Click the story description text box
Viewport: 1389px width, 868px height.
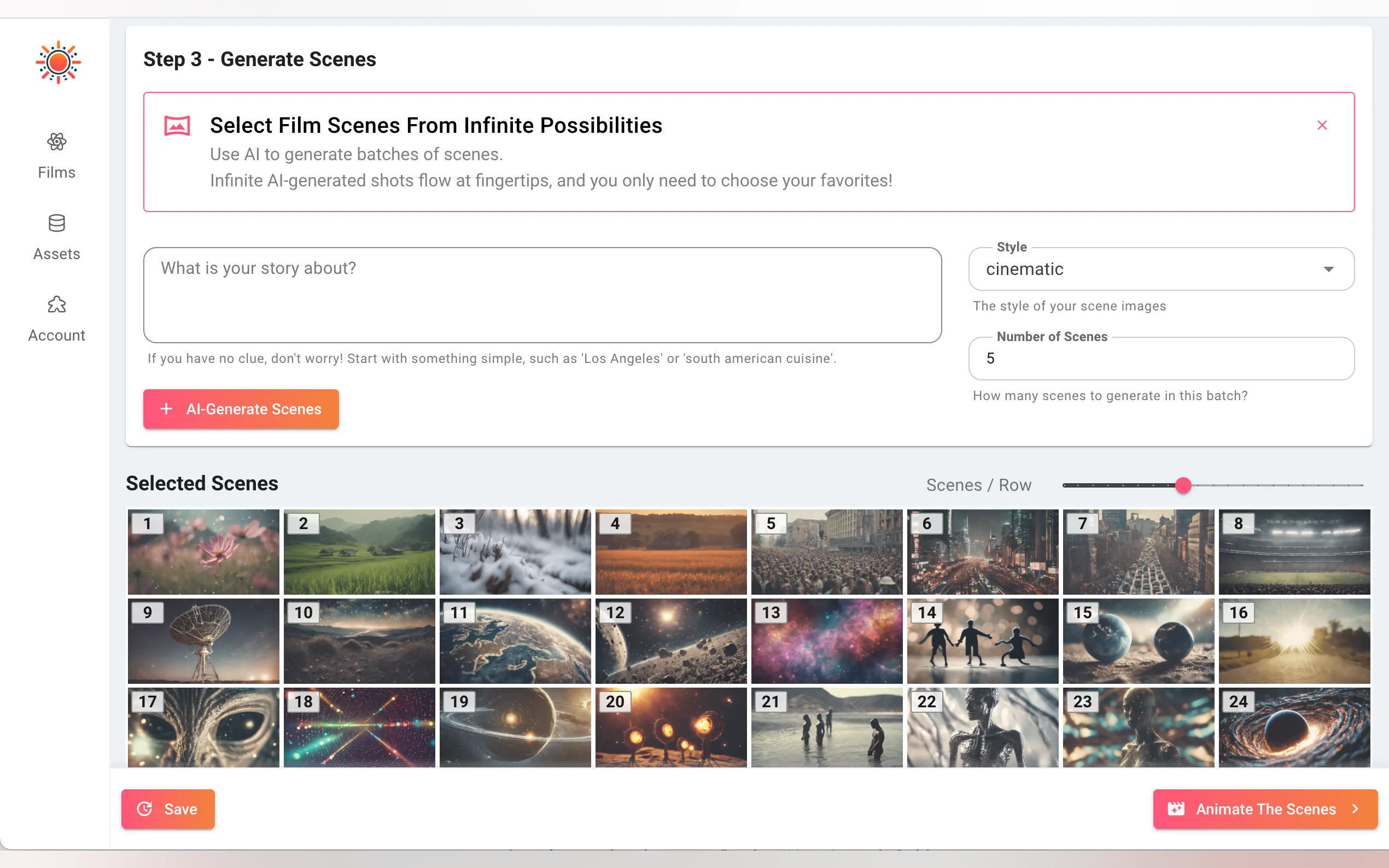[x=542, y=295]
